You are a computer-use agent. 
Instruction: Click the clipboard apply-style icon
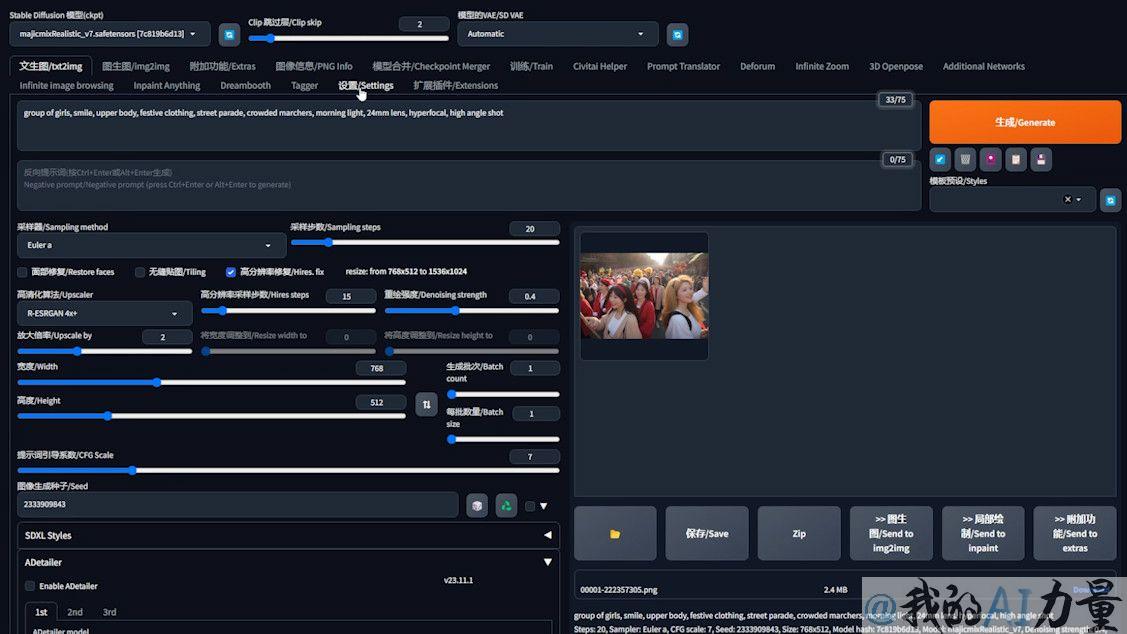[x=1016, y=160]
